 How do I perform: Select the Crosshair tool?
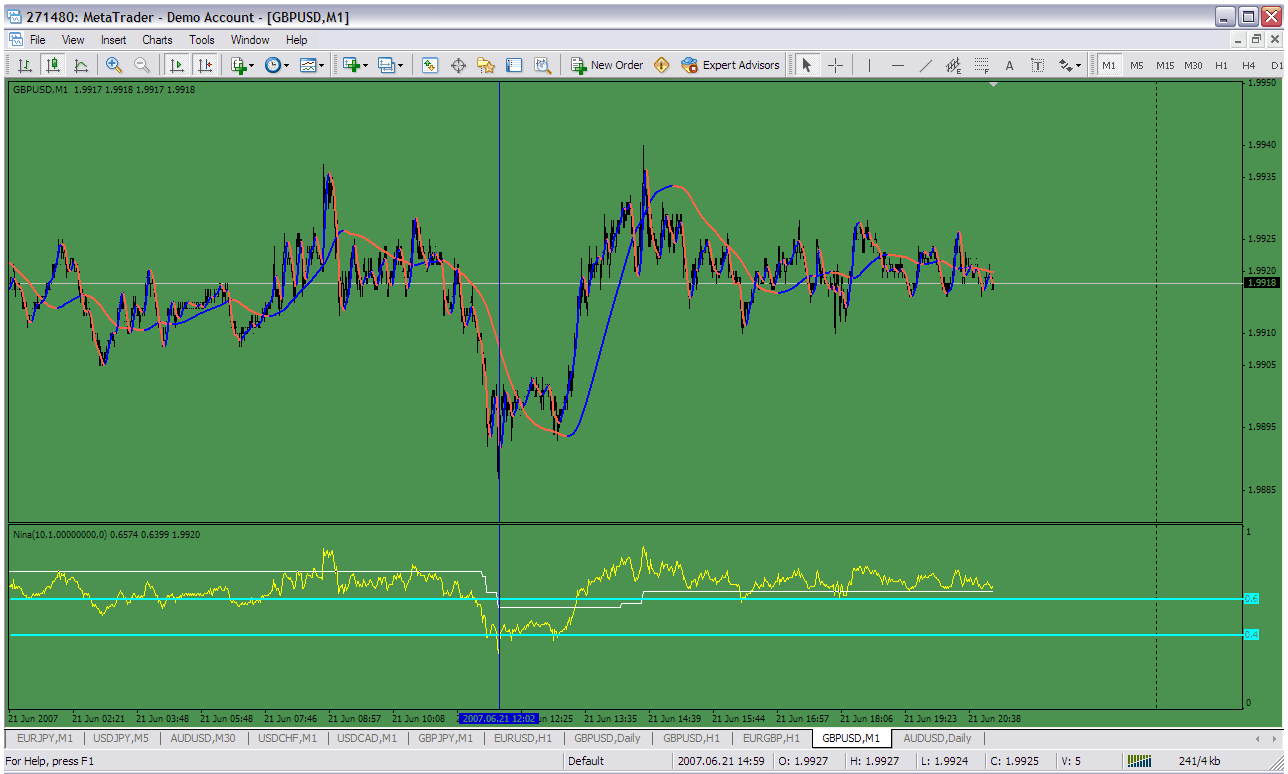[x=835, y=65]
